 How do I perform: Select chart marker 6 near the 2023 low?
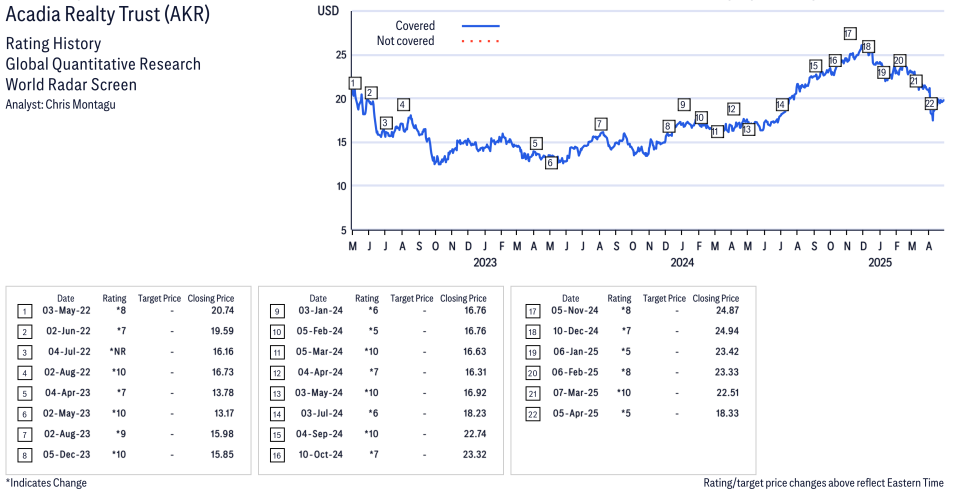tap(551, 163)
